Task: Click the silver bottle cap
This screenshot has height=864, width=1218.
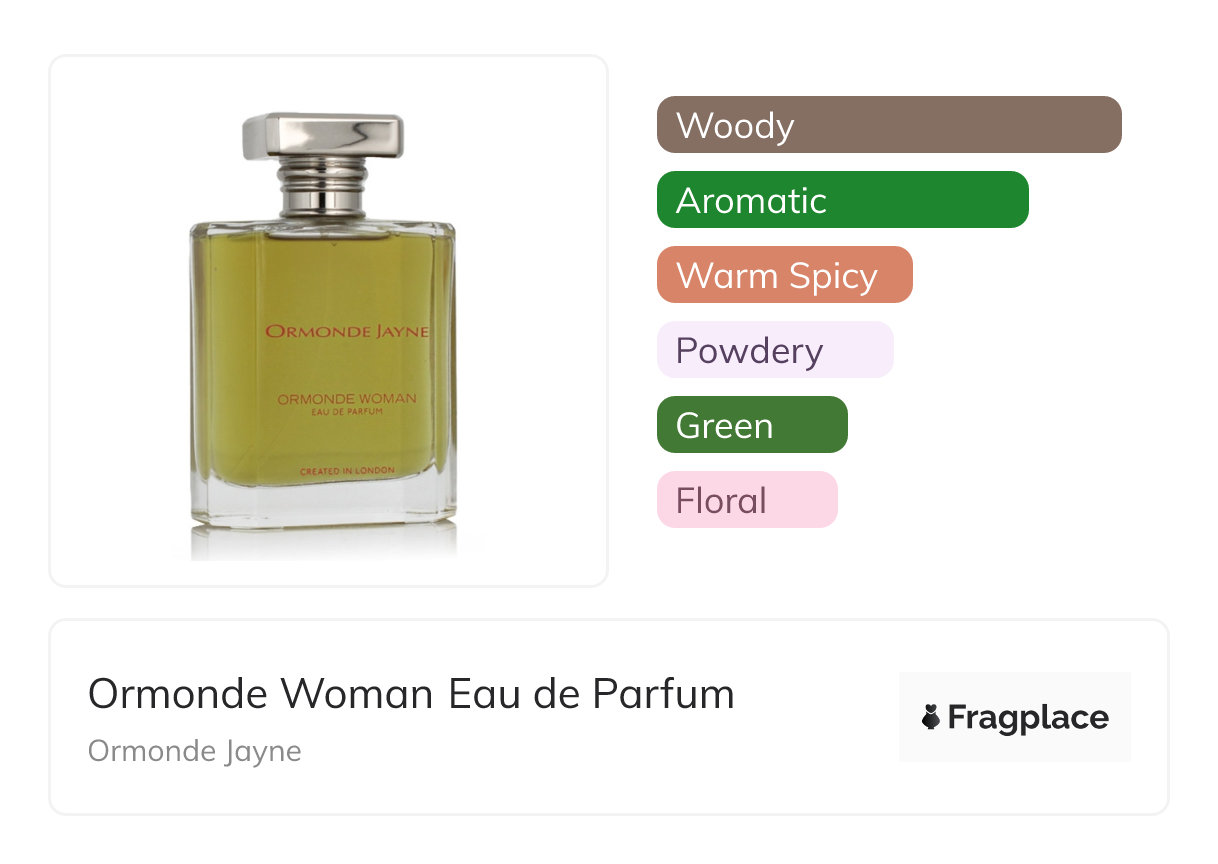Action: click(x=323, y=137)
